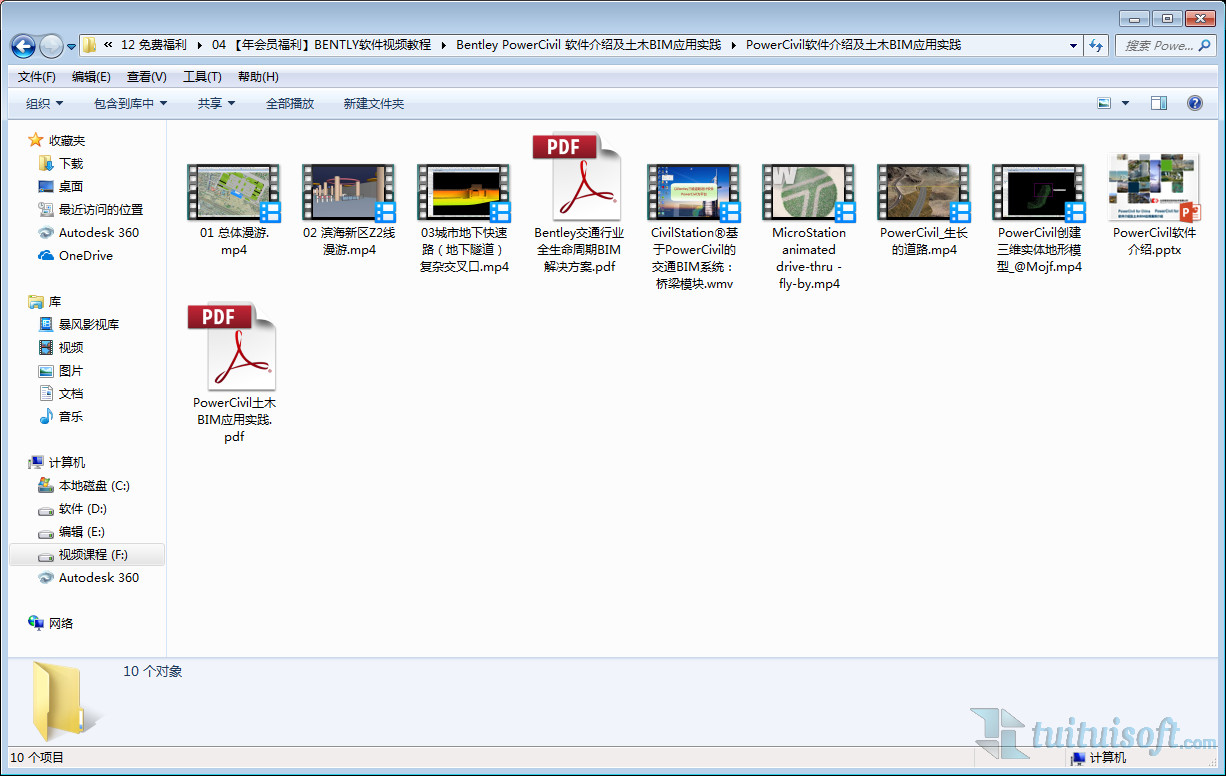Screen dimensions: 1226x776
Task: Click the search input field
Action: [1158, 46]
